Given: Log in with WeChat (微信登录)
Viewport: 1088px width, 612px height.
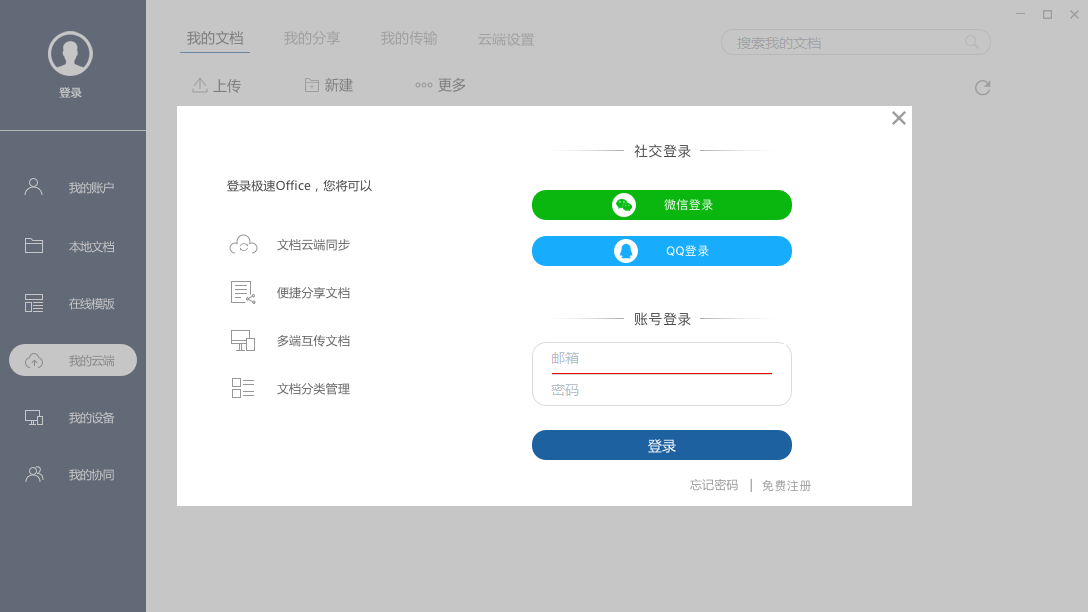Looking at the screenshot, I should [x=661, y=205].
